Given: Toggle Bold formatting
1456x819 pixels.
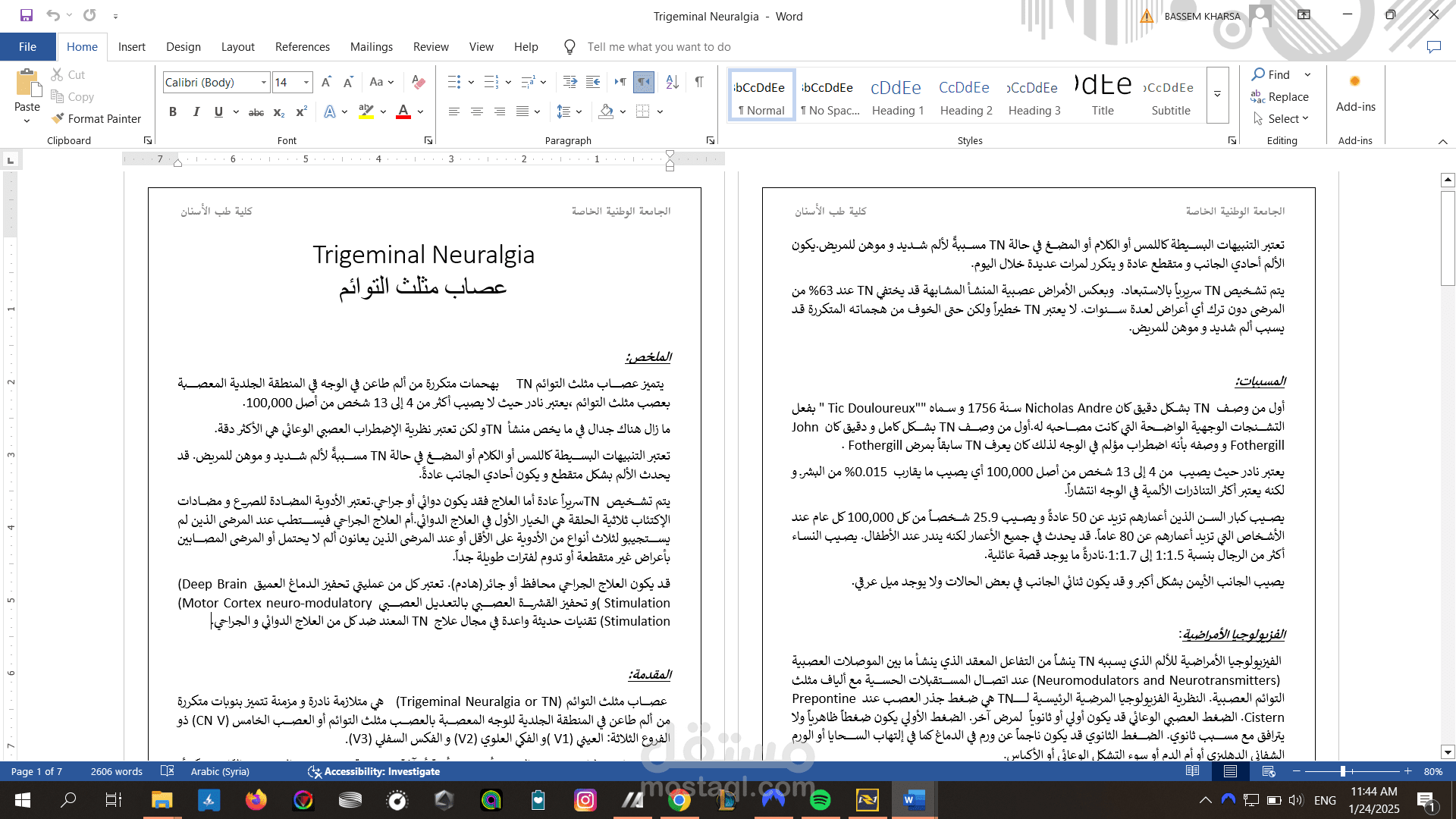Looking at the screenshot, I should 173,112.
